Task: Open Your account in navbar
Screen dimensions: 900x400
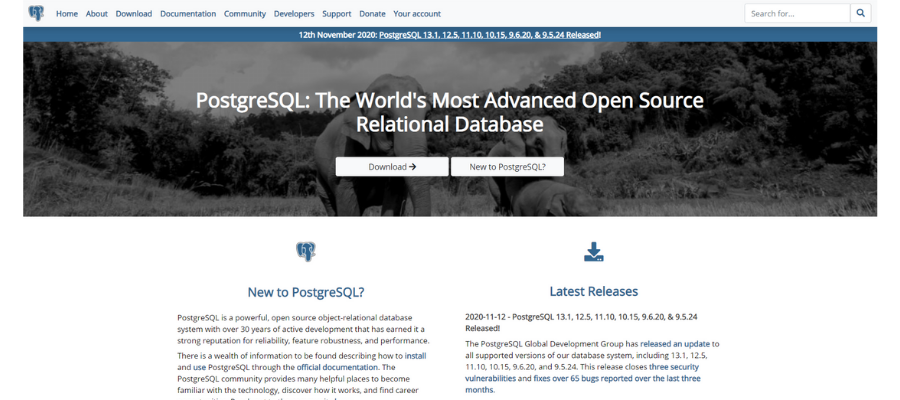Action: [417, 14]
